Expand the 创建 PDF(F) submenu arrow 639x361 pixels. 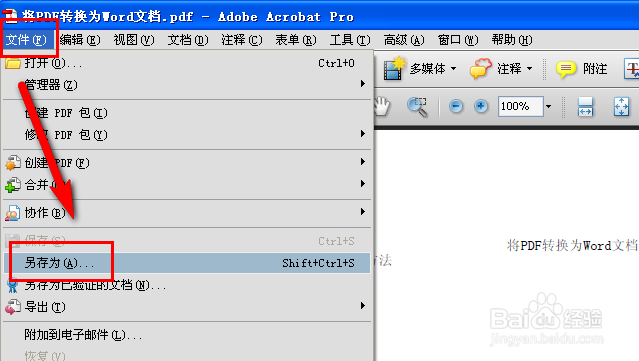click(362, 162)
